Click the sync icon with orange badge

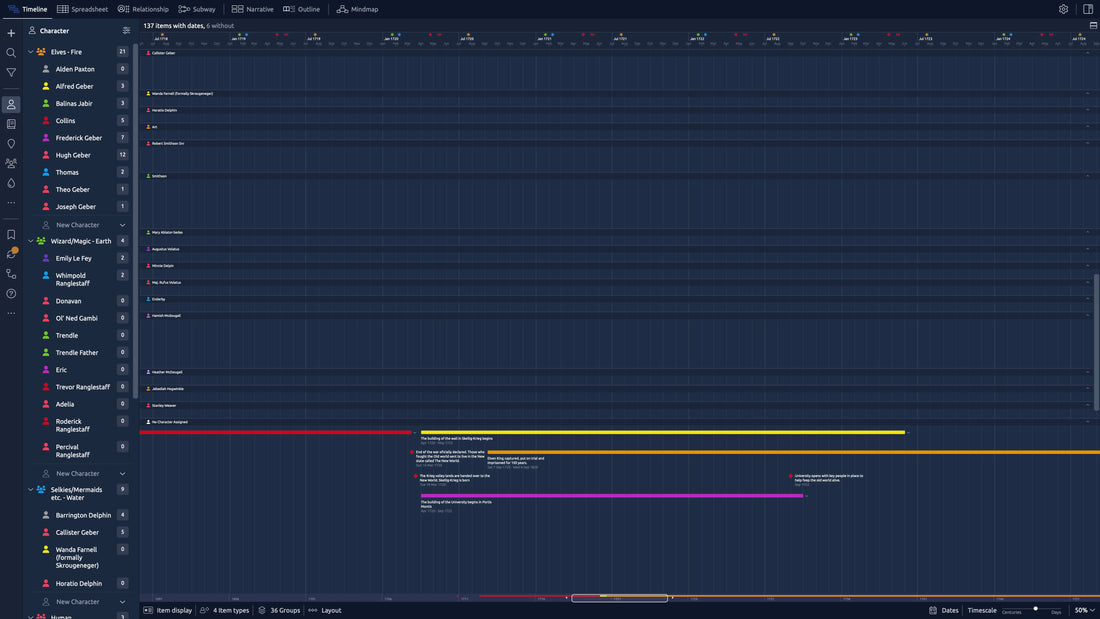11,254
